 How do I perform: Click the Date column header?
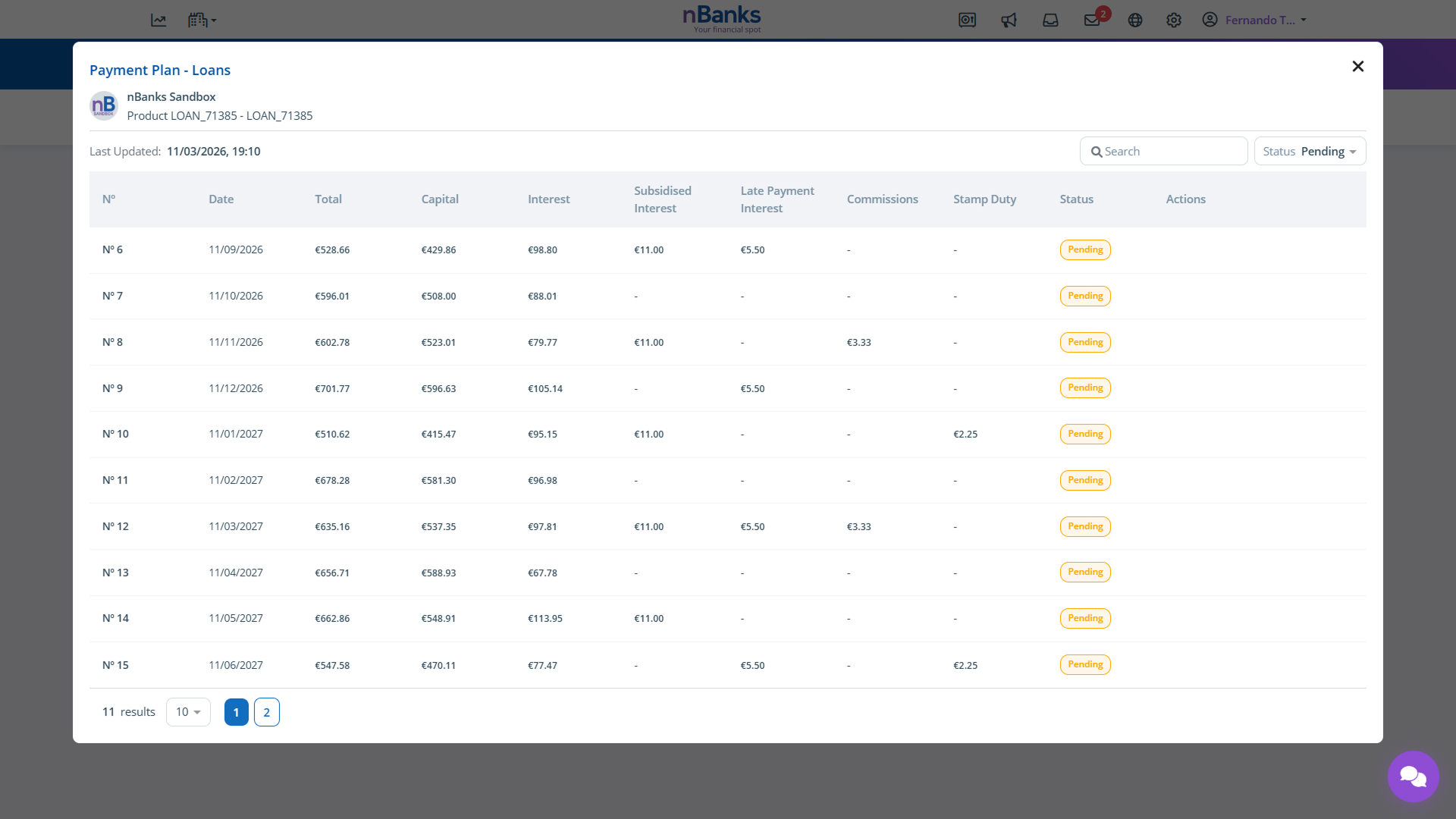[x=221, y=199]
